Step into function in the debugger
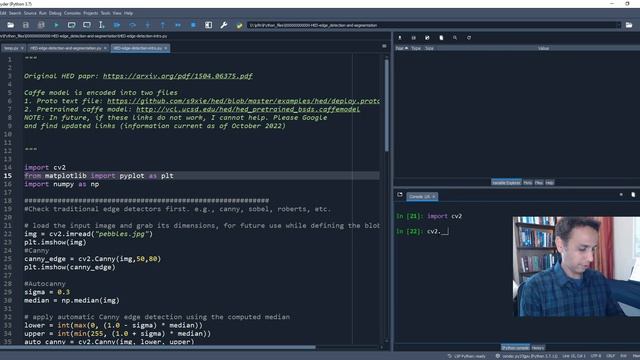 148,25
